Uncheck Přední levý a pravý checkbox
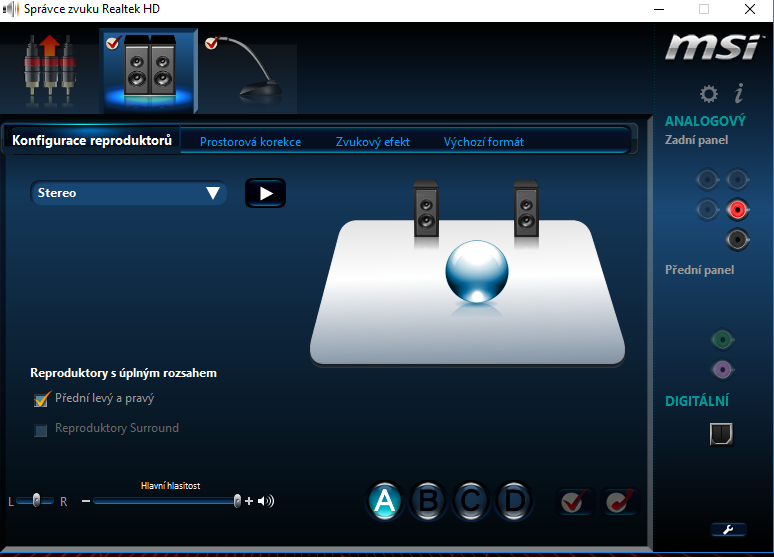 41,399
